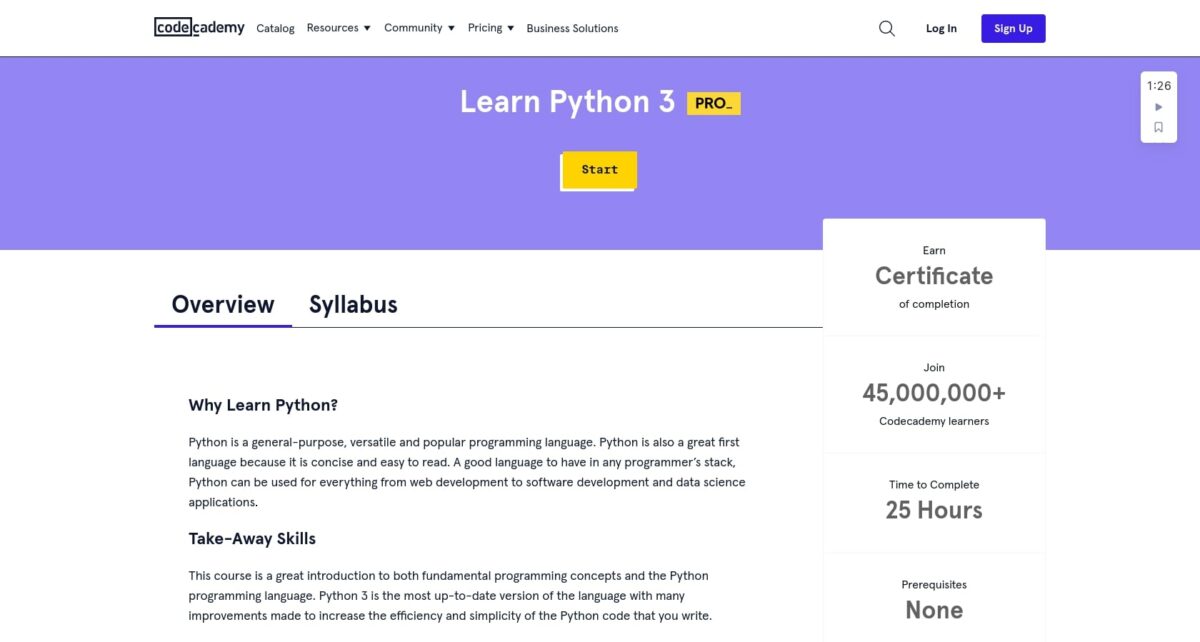Select the Overview tab
The image size is (1200, 642).
222,304
